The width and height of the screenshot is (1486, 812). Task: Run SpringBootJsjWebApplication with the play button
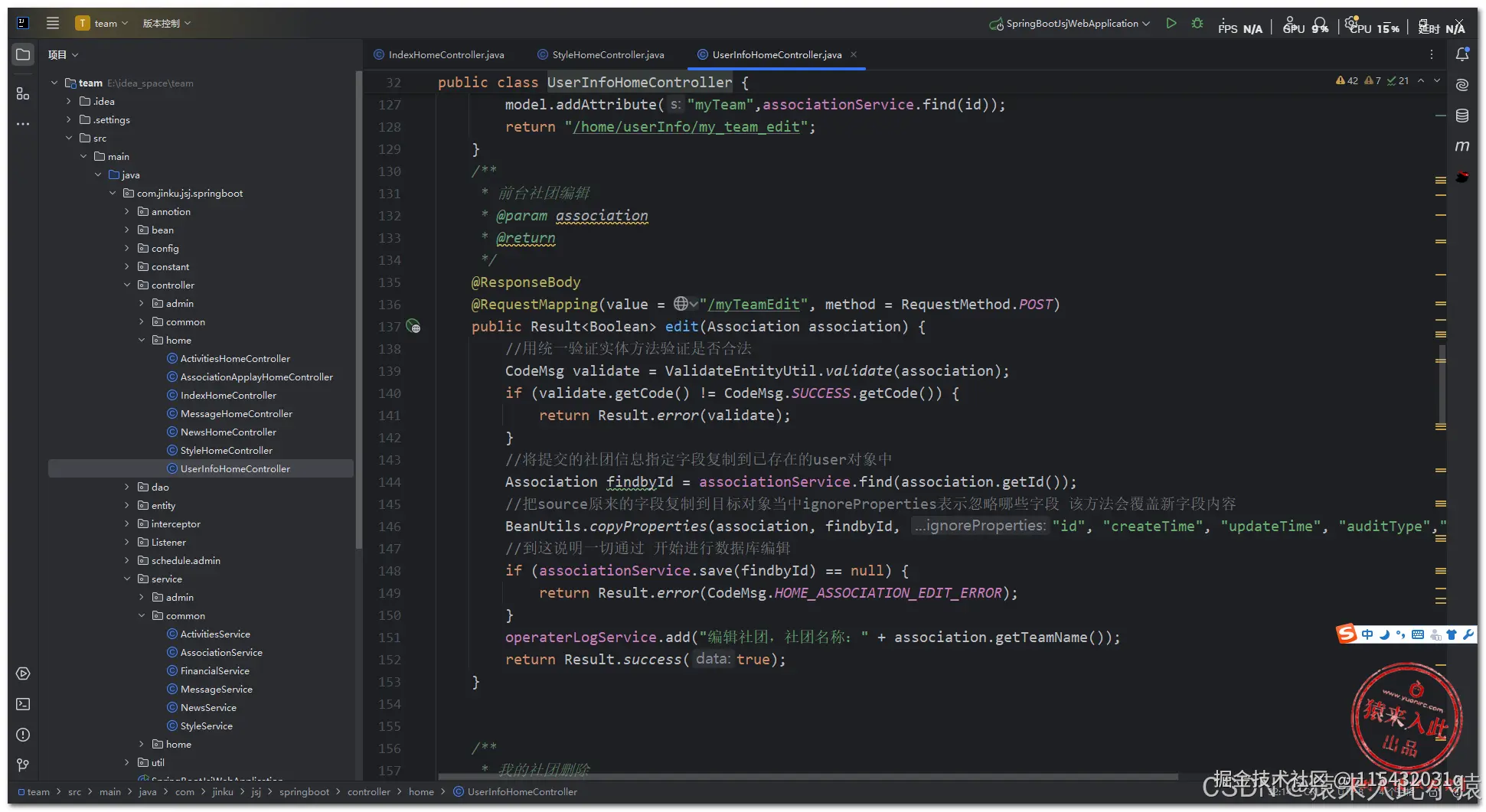[1171, 23]
